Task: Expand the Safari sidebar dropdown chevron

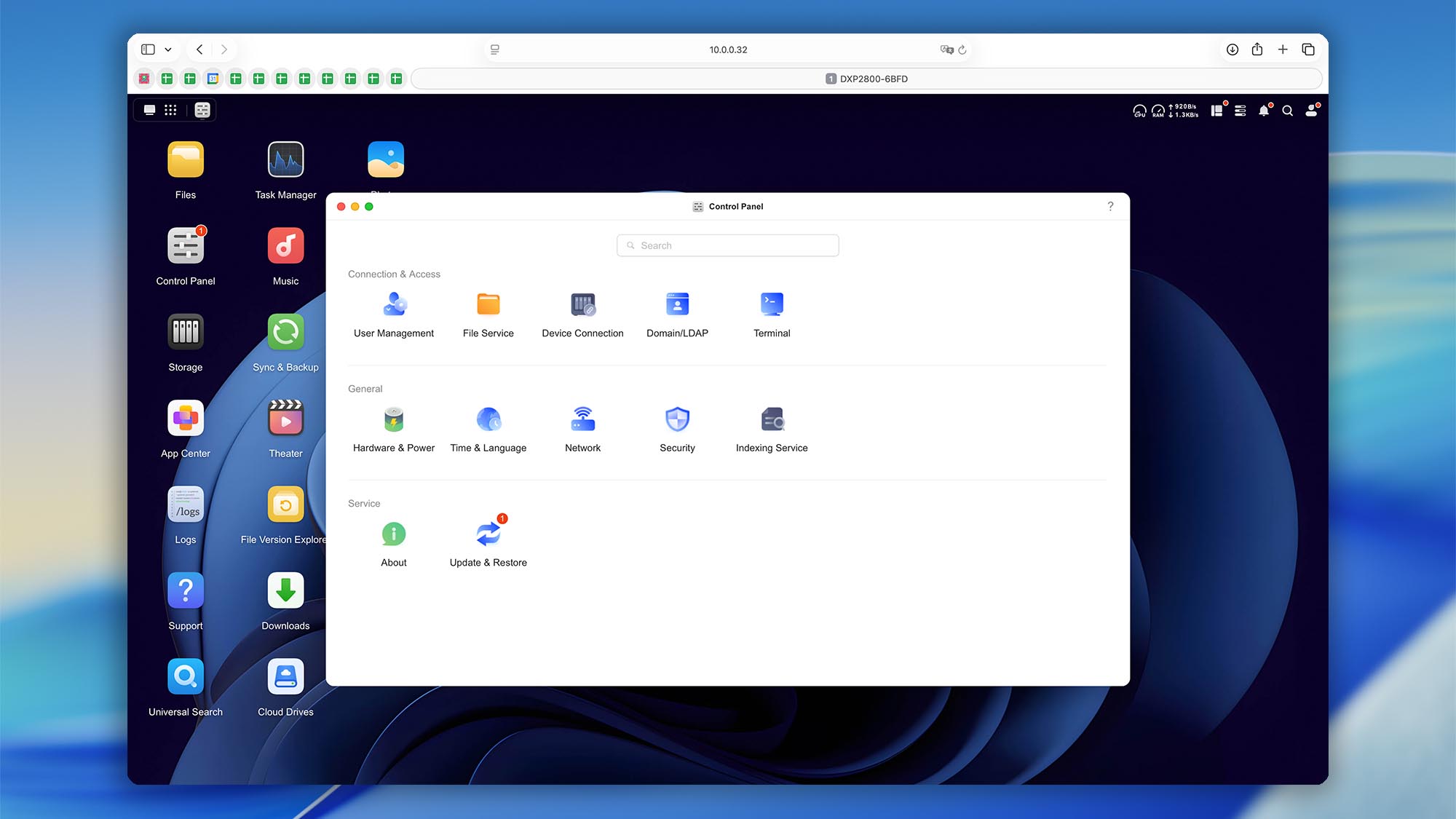Action: pos(168,50)
